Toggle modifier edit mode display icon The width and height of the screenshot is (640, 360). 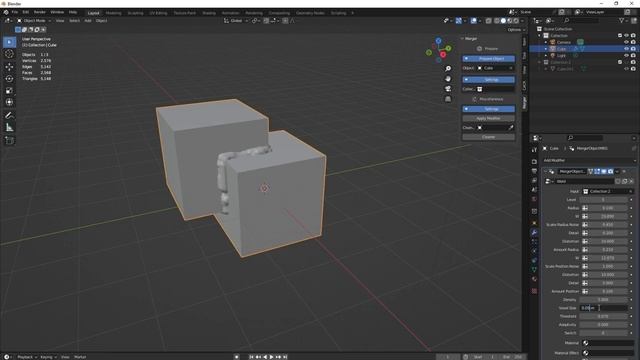[x=597, y=171]
